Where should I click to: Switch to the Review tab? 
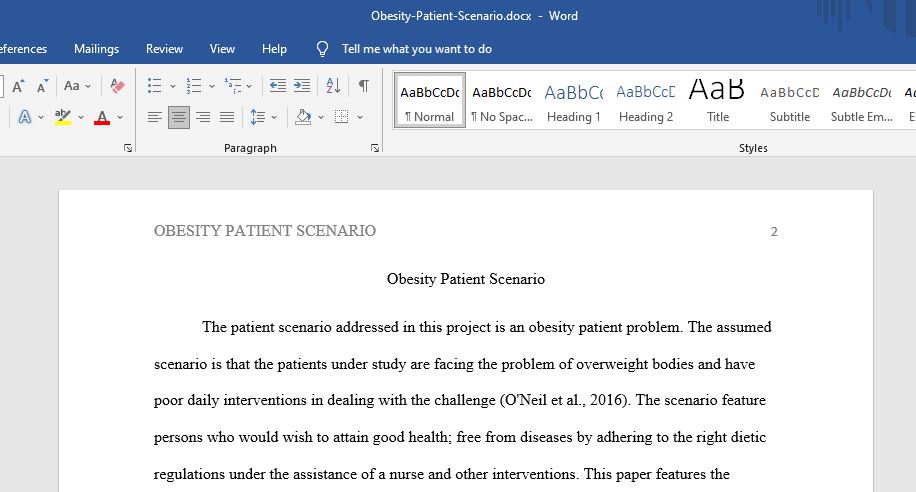click(x=164, y=49)
